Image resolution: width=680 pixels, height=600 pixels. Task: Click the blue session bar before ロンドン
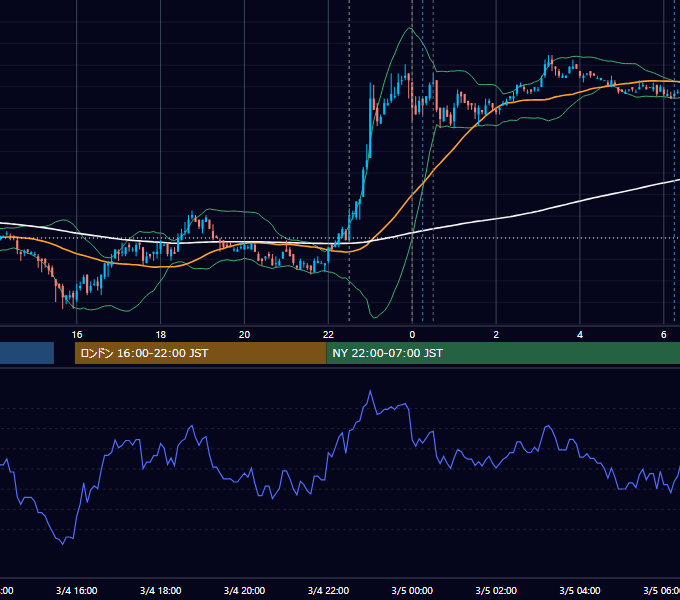27,353
